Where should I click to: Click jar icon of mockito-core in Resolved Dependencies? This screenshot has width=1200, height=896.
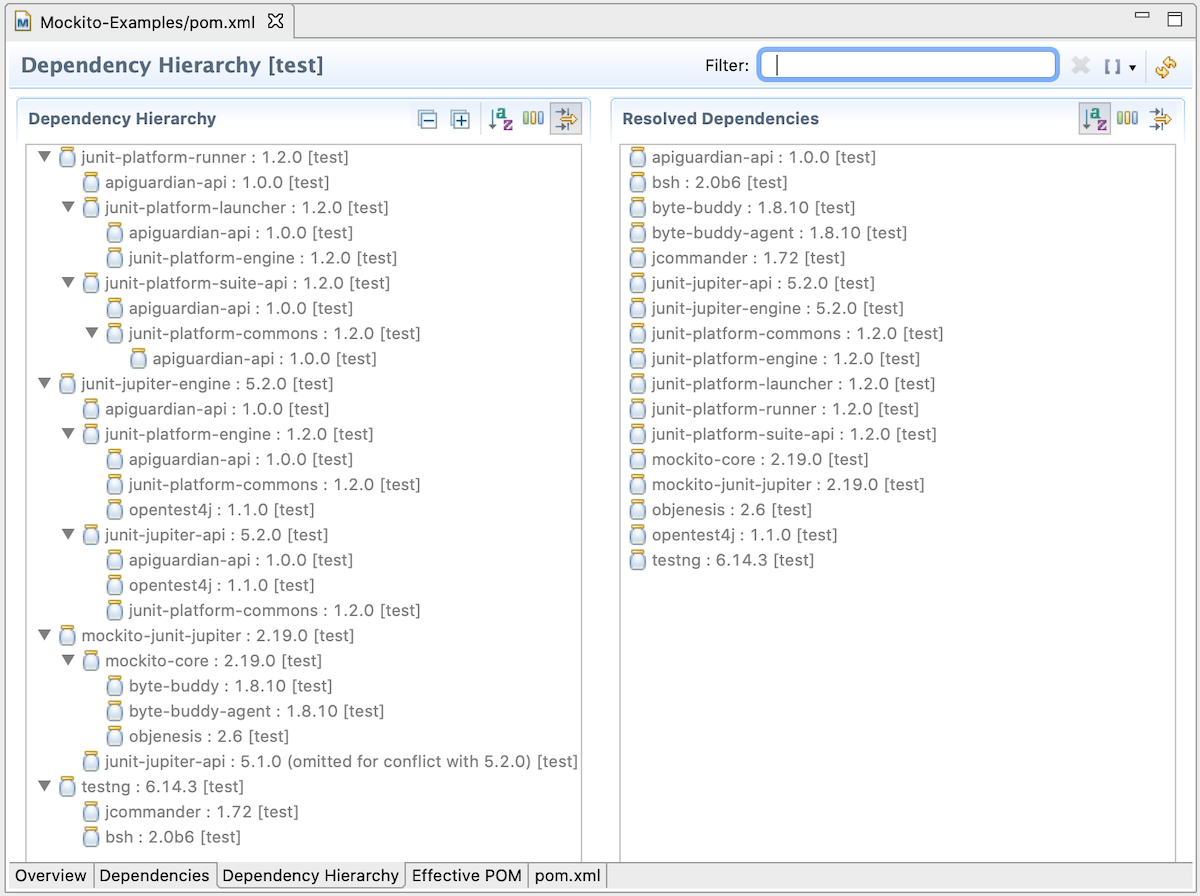point(638,459)
